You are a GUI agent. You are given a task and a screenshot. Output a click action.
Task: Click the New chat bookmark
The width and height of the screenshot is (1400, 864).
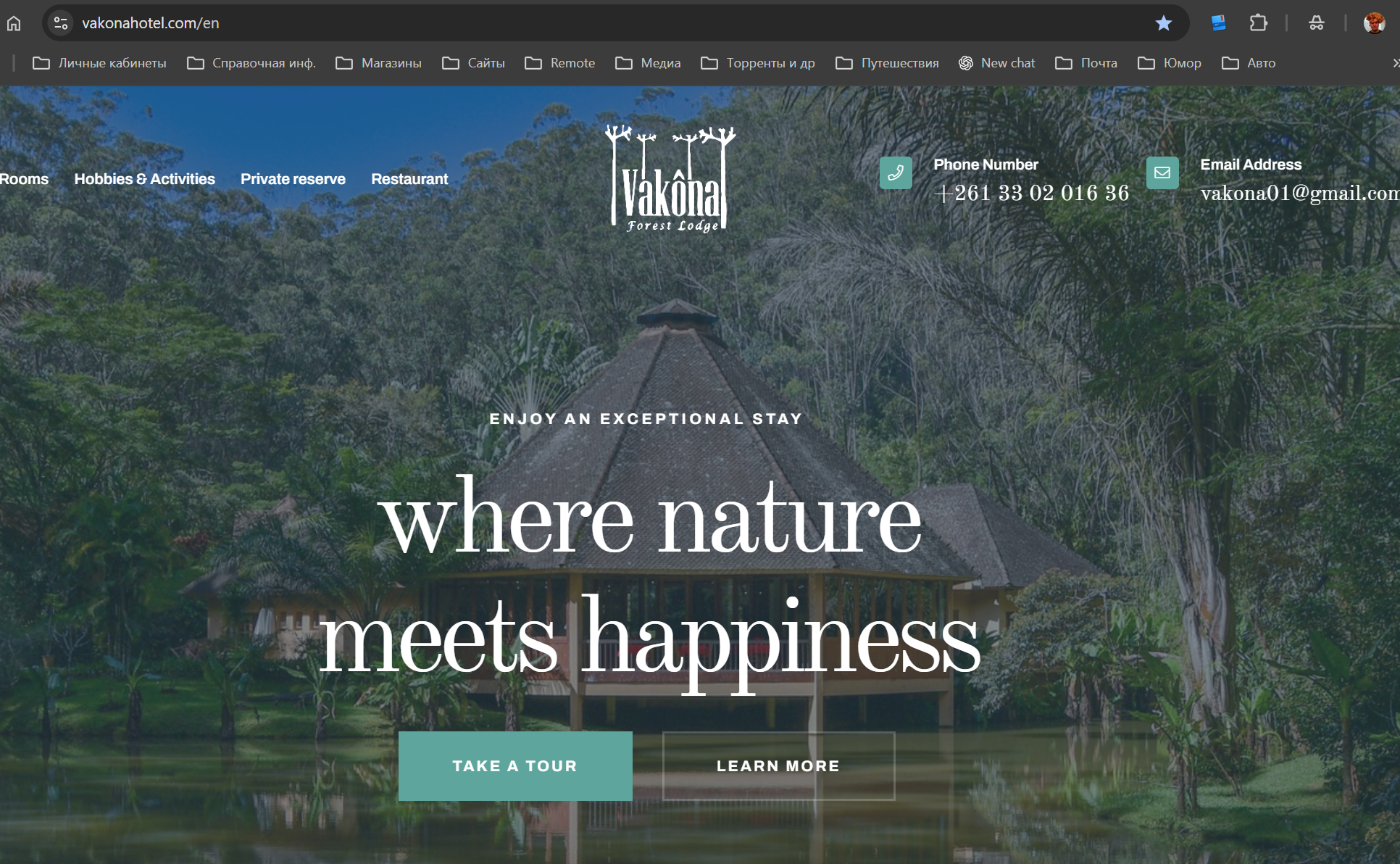click(996, 63)
